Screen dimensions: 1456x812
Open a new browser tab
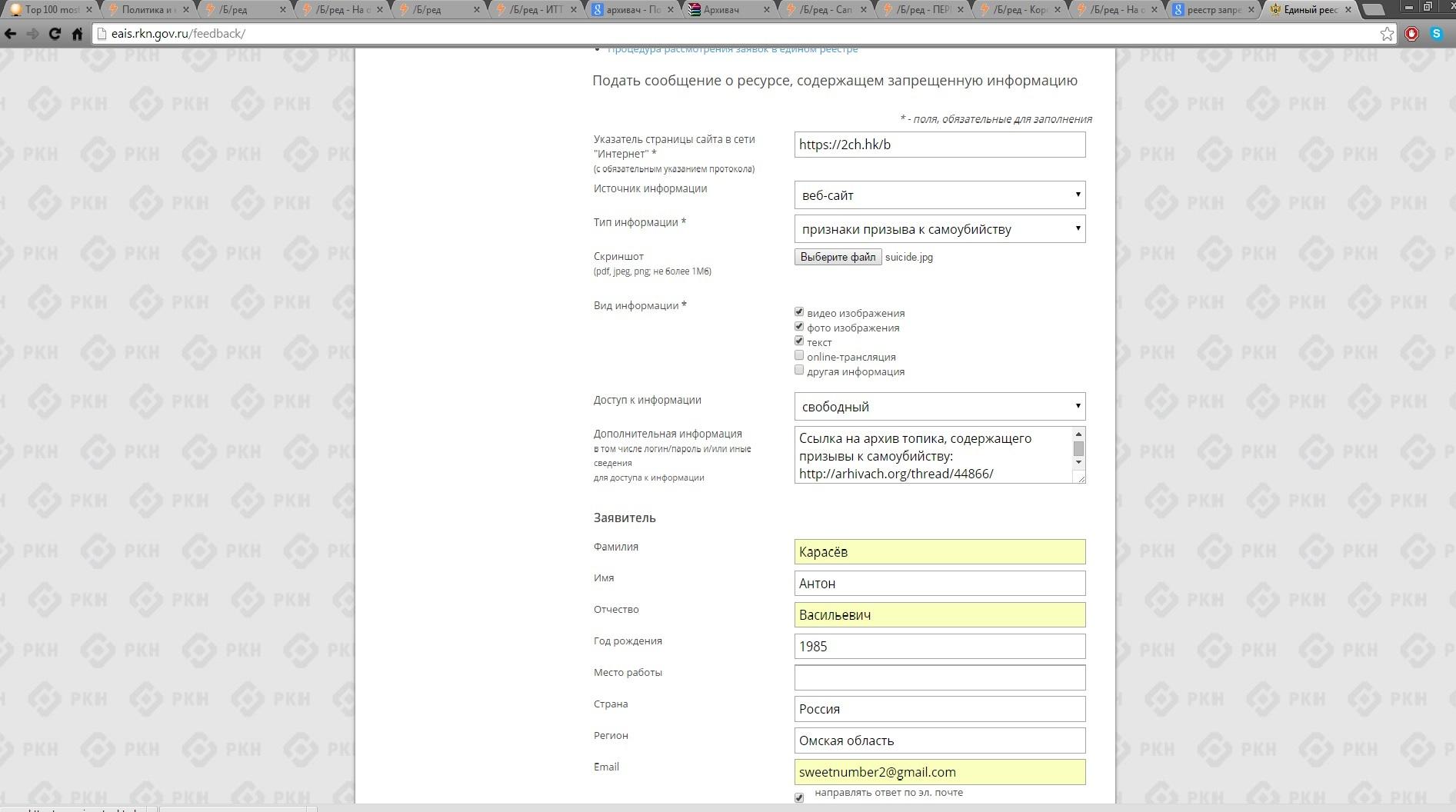coord(1374,10)
